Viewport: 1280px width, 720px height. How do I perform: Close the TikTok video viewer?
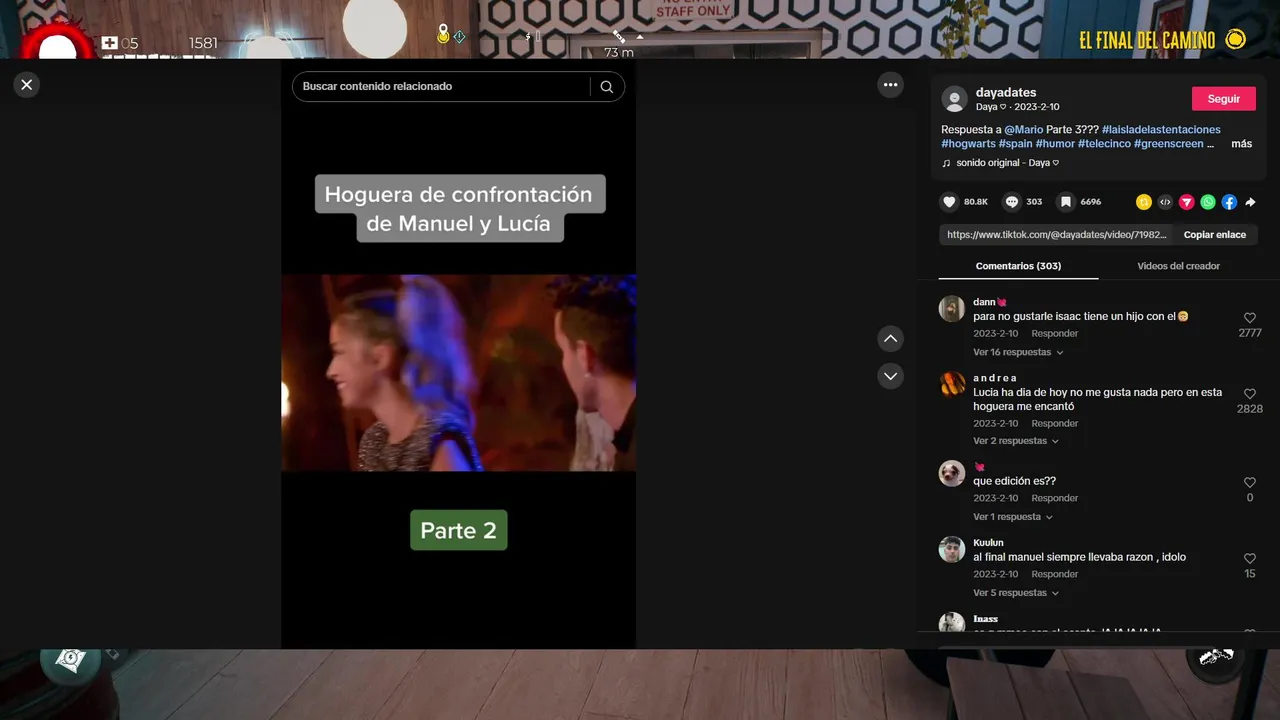27,85
